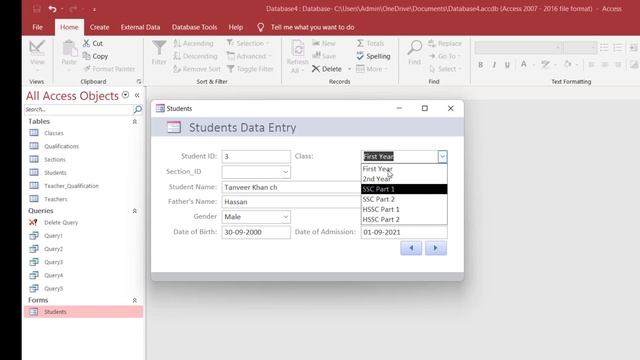Toggle Italic text formatting
The image size is (640, 360).
click(x=494, y=65)
